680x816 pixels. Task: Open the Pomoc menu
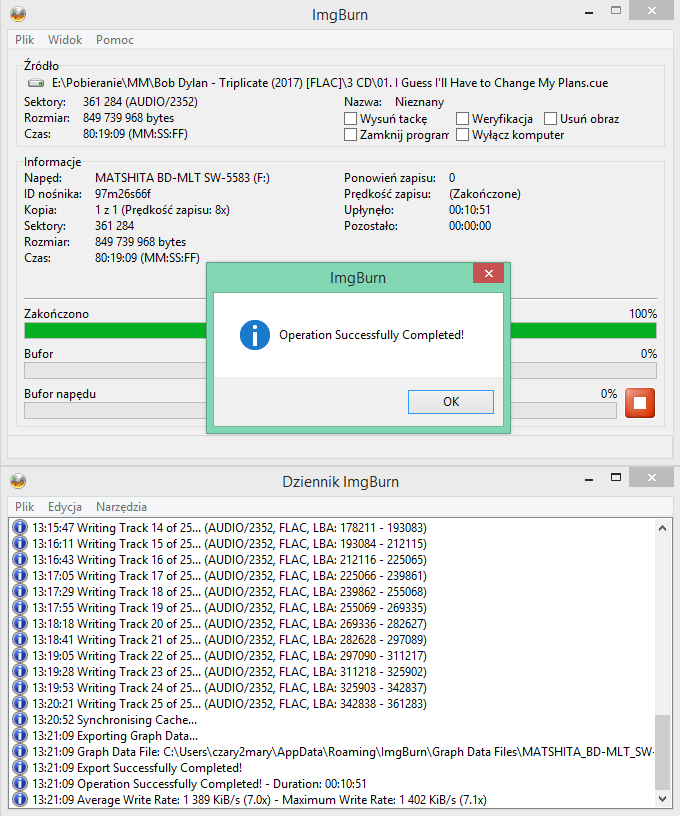(114, 40)
